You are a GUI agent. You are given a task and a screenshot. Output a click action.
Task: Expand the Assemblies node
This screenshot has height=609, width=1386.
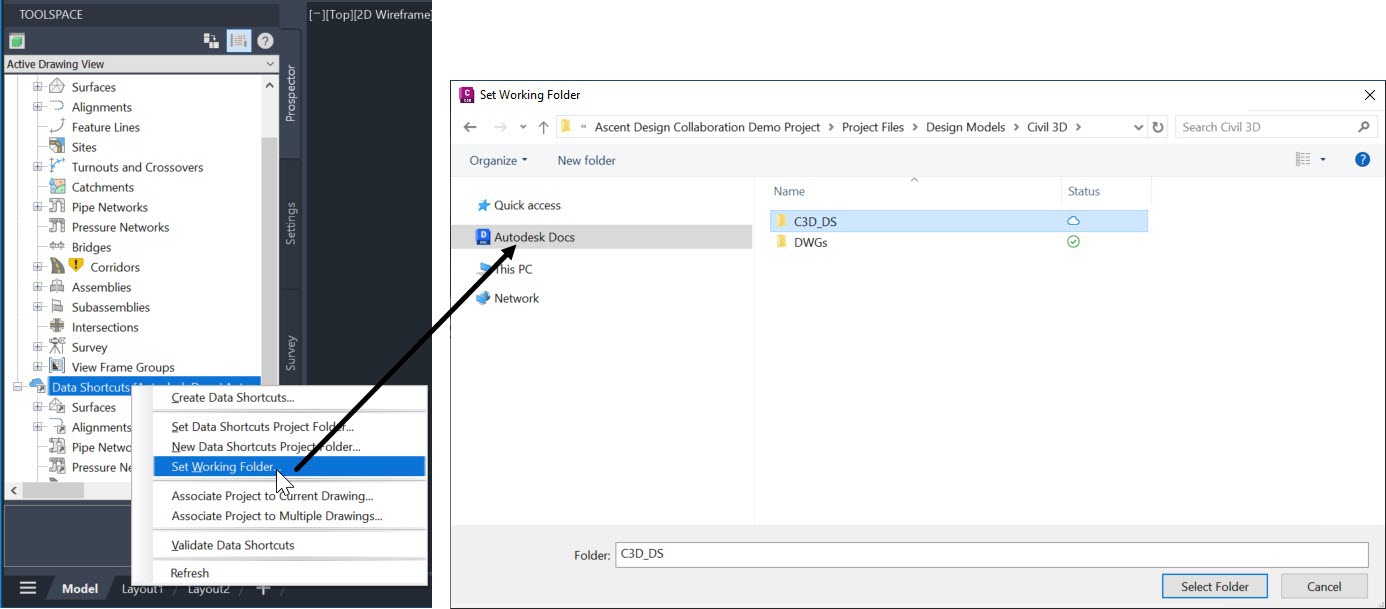pos(38,287)
